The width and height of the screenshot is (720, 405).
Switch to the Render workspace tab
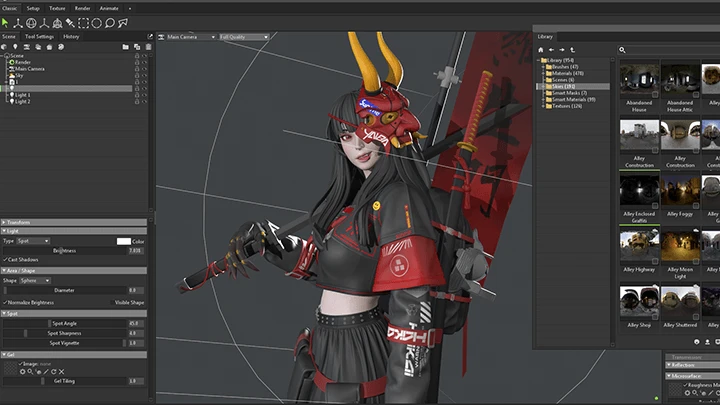point(82,8)
